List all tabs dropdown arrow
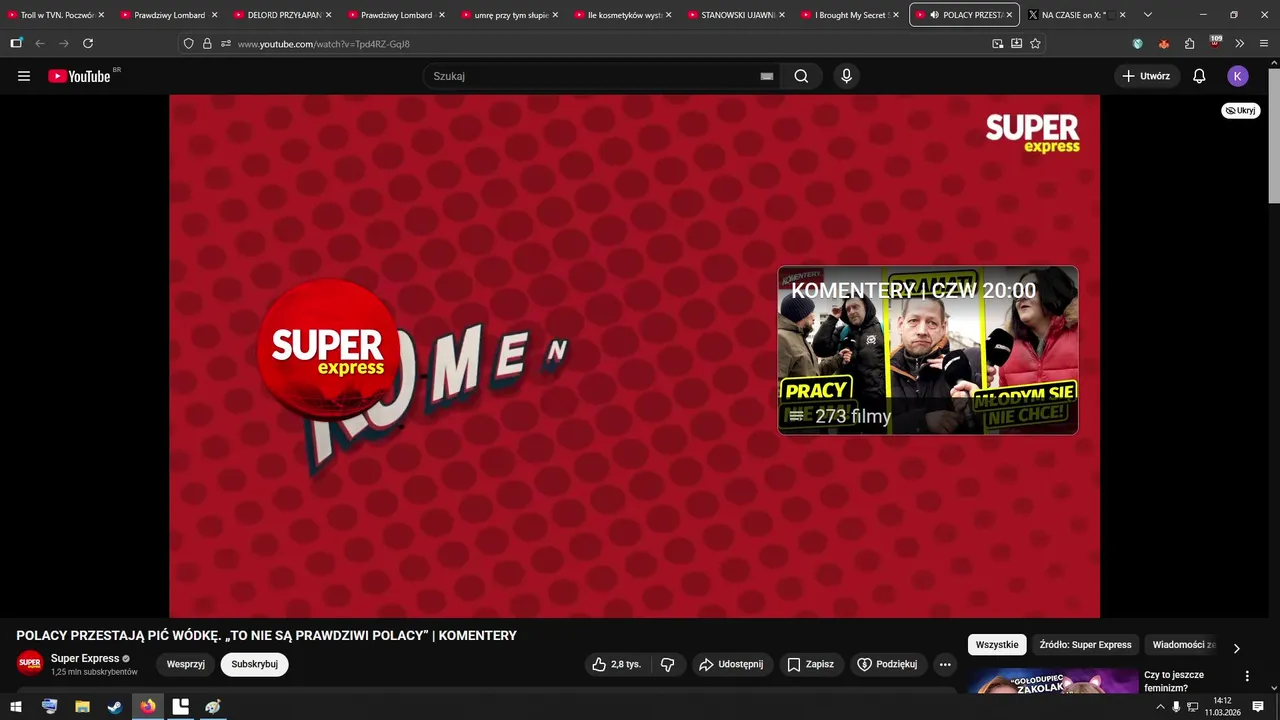 [1147, 15]
